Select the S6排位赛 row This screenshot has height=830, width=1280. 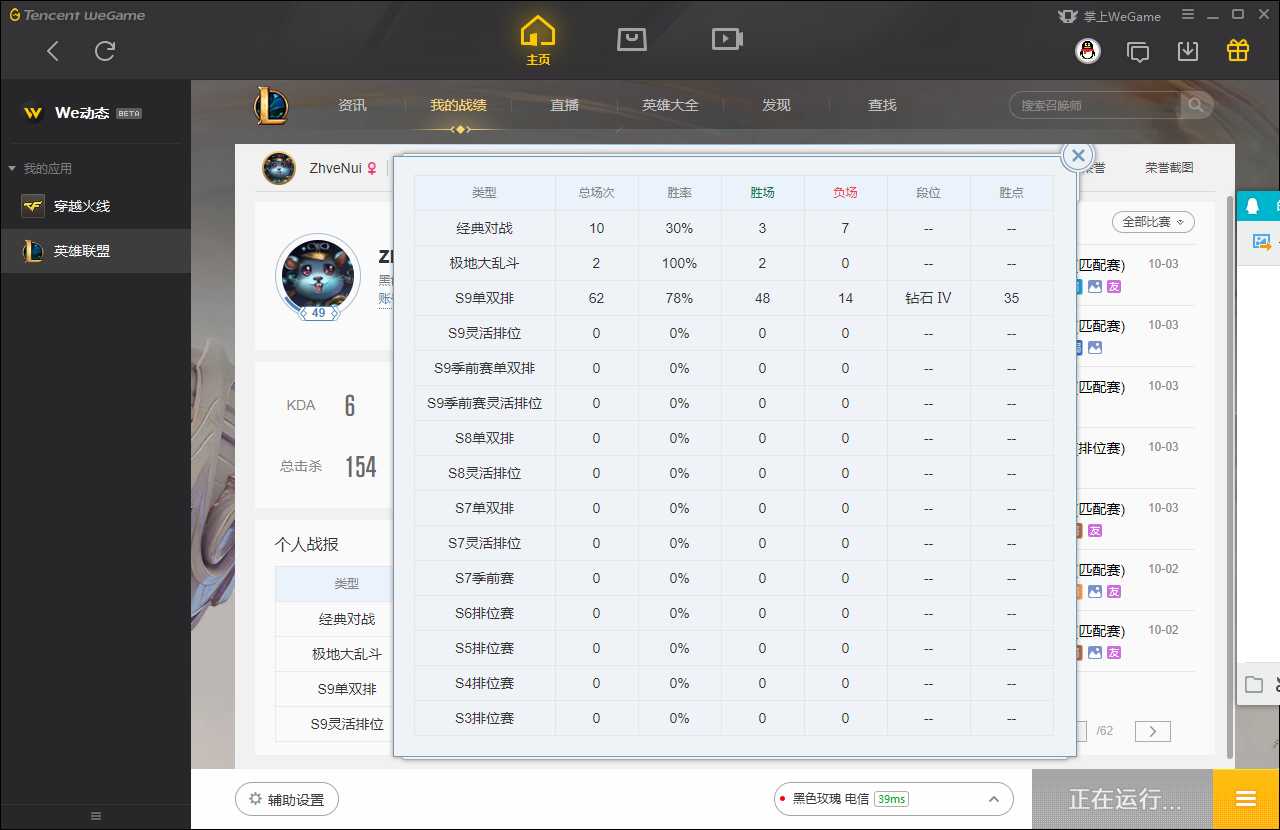[734, 613]
